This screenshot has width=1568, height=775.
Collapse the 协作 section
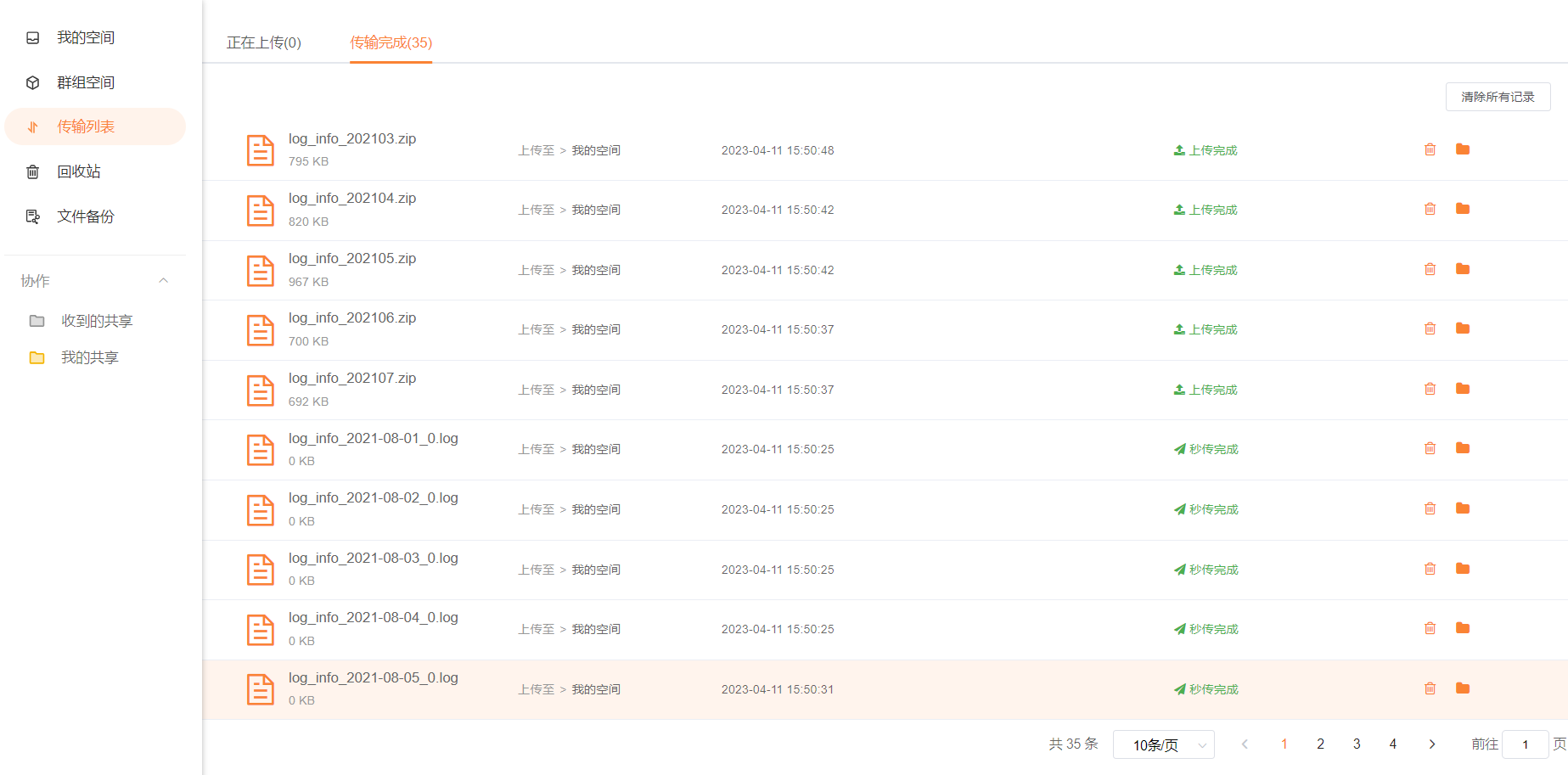coord(163,281)
